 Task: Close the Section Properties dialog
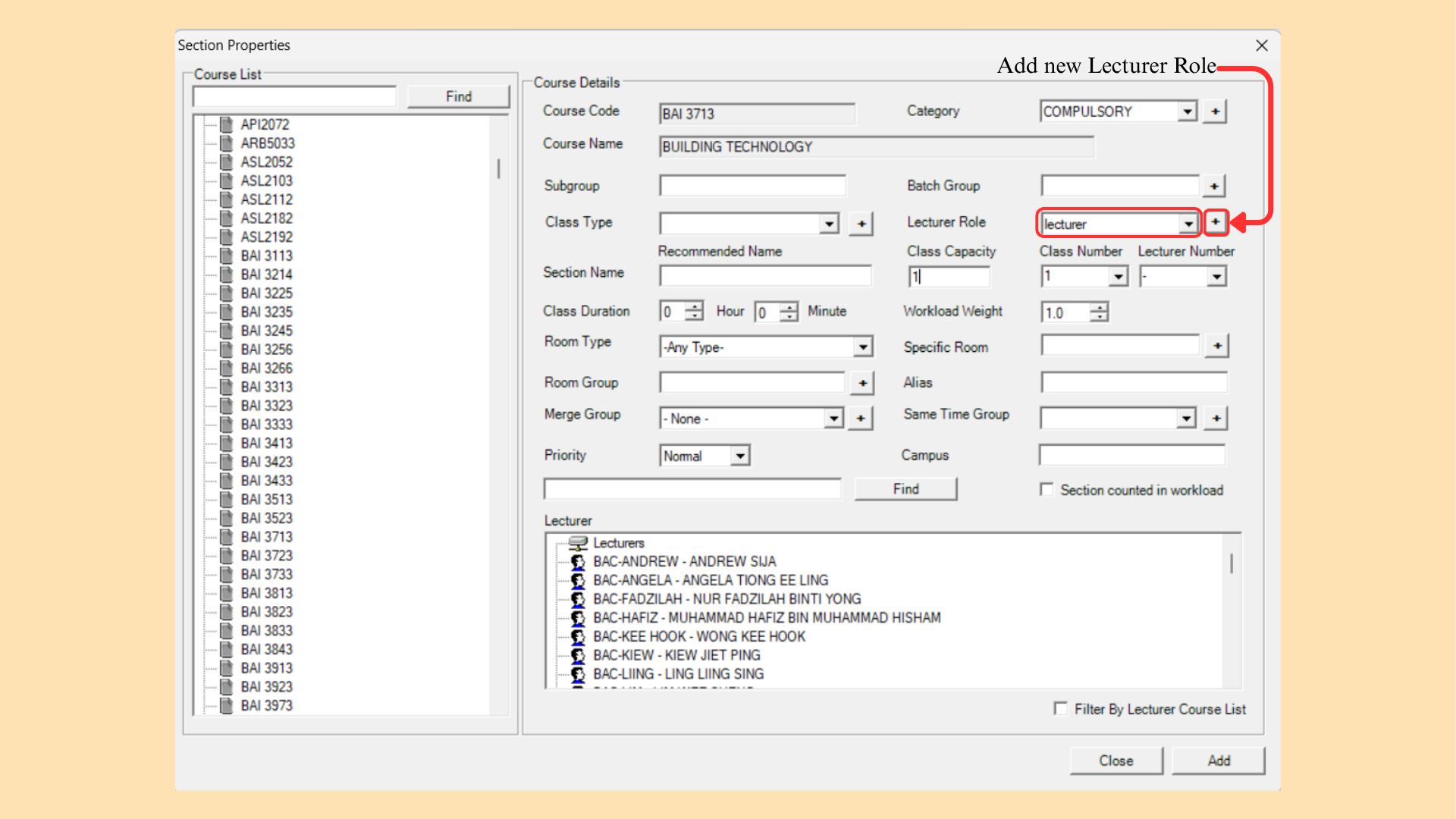coord(1262,45)
